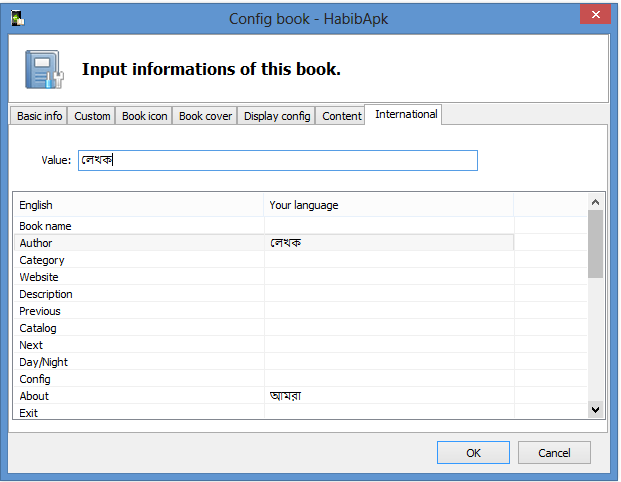The width and height of the screenshot is (621, 482).
Task: Open the Book cover tab
Action: point(205,116)
